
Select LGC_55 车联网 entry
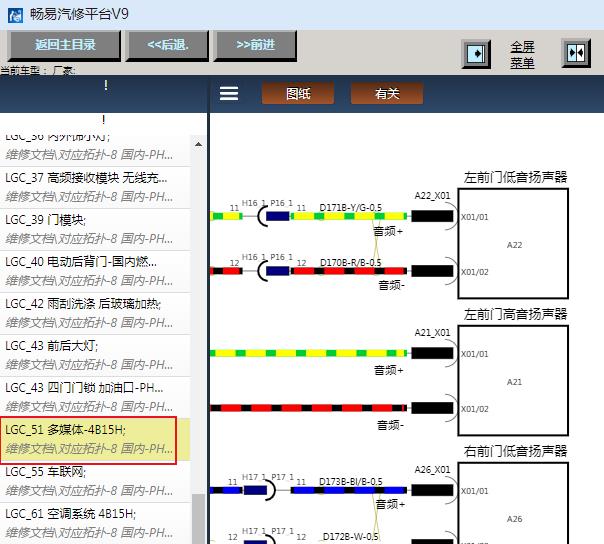(x=95, y=482)
